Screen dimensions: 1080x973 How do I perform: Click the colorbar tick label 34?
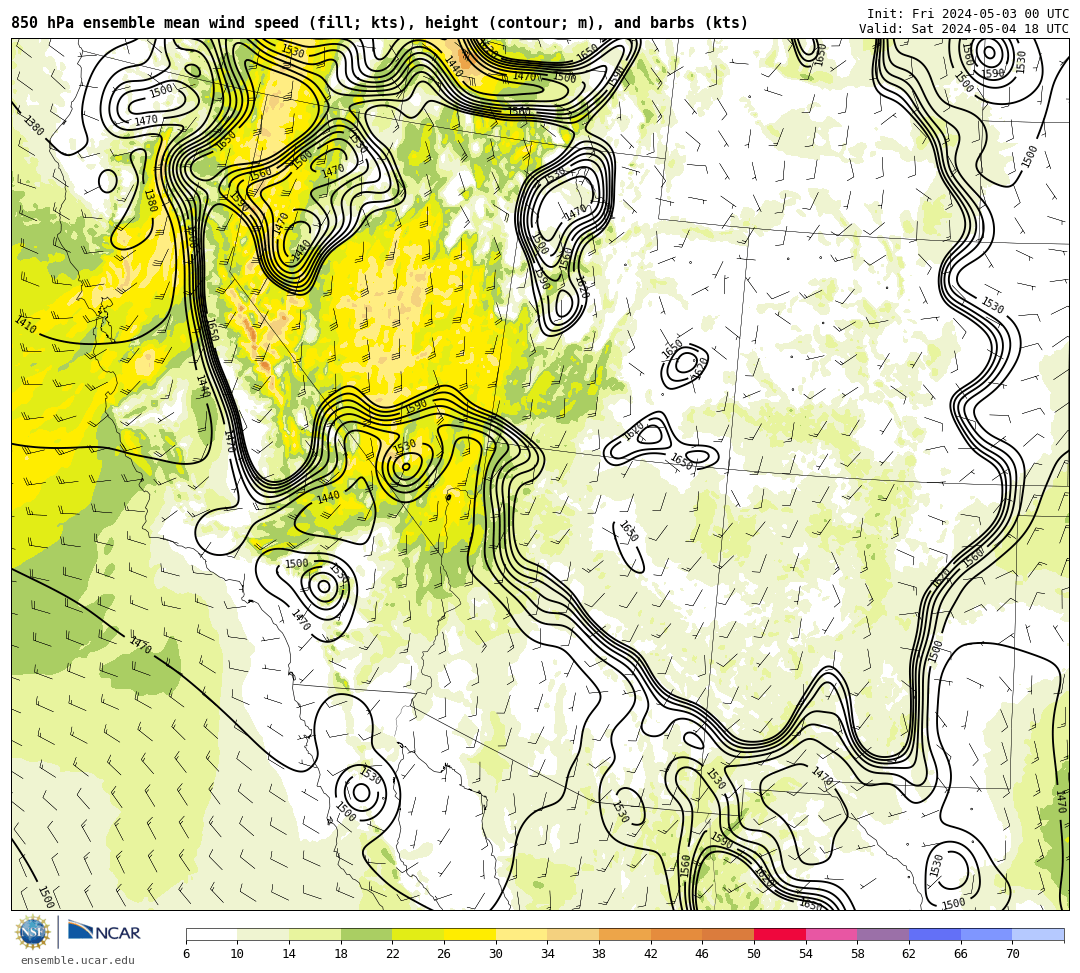pyautogui.click(x=548, y=954)
